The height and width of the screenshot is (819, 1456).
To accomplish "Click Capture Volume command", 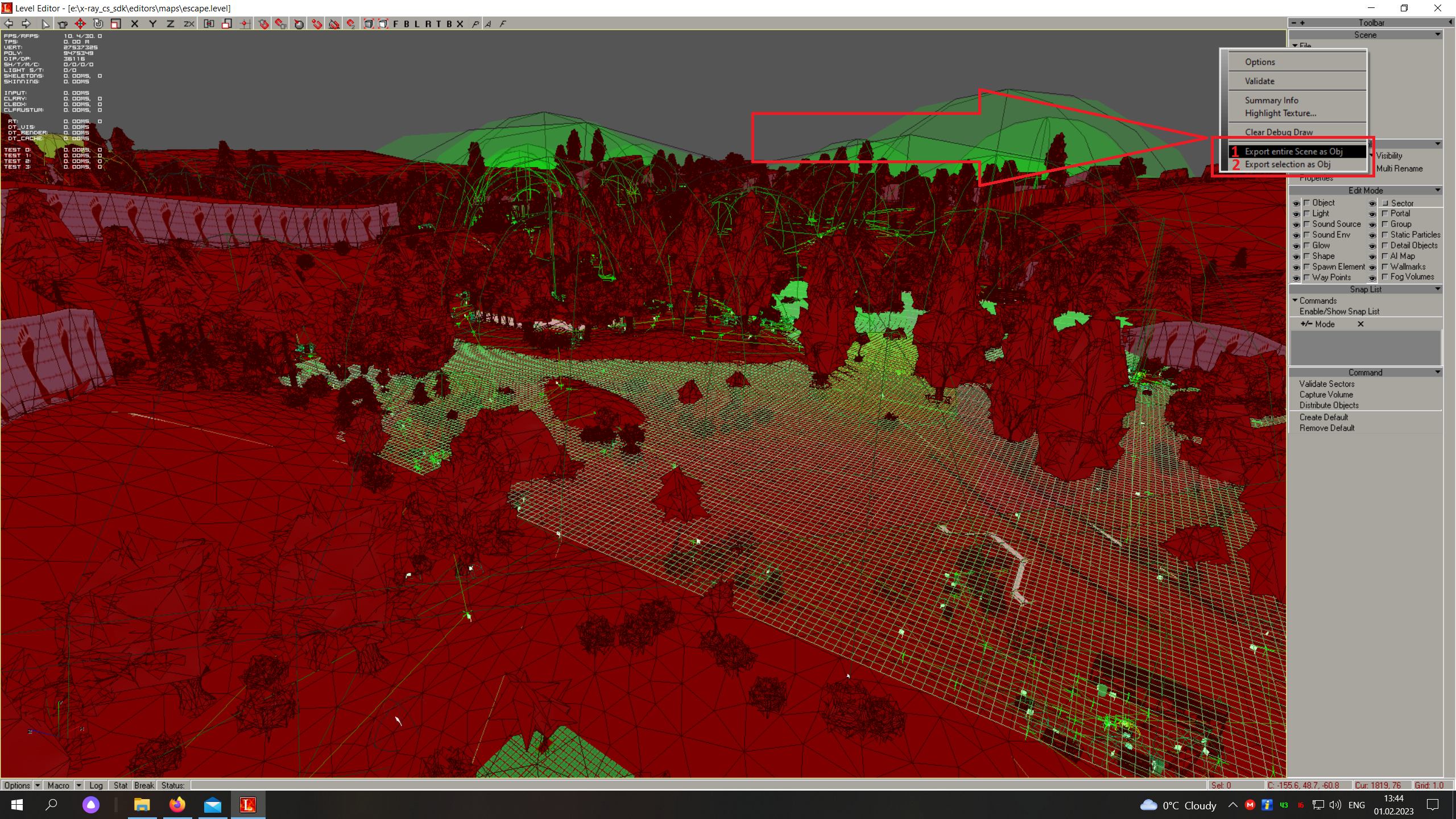I will point(1326,395).
